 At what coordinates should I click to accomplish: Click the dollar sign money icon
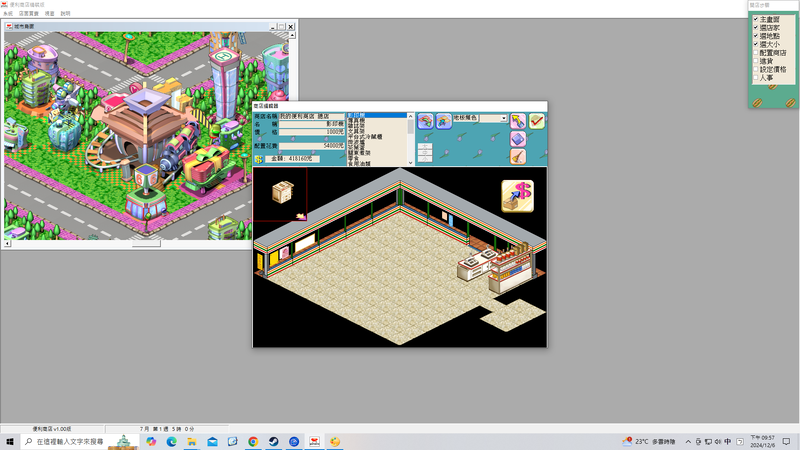[259, 159]
